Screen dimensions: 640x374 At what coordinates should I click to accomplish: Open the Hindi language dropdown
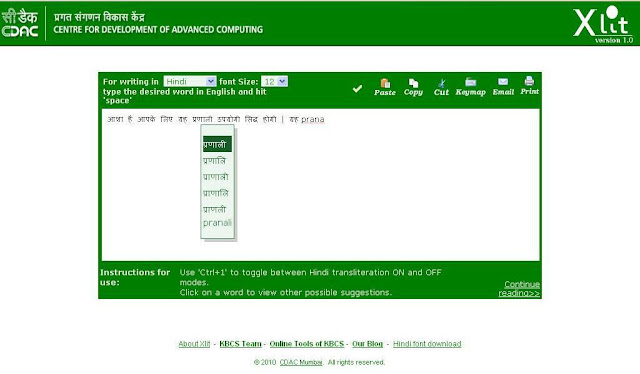click(x=189, y=81)
